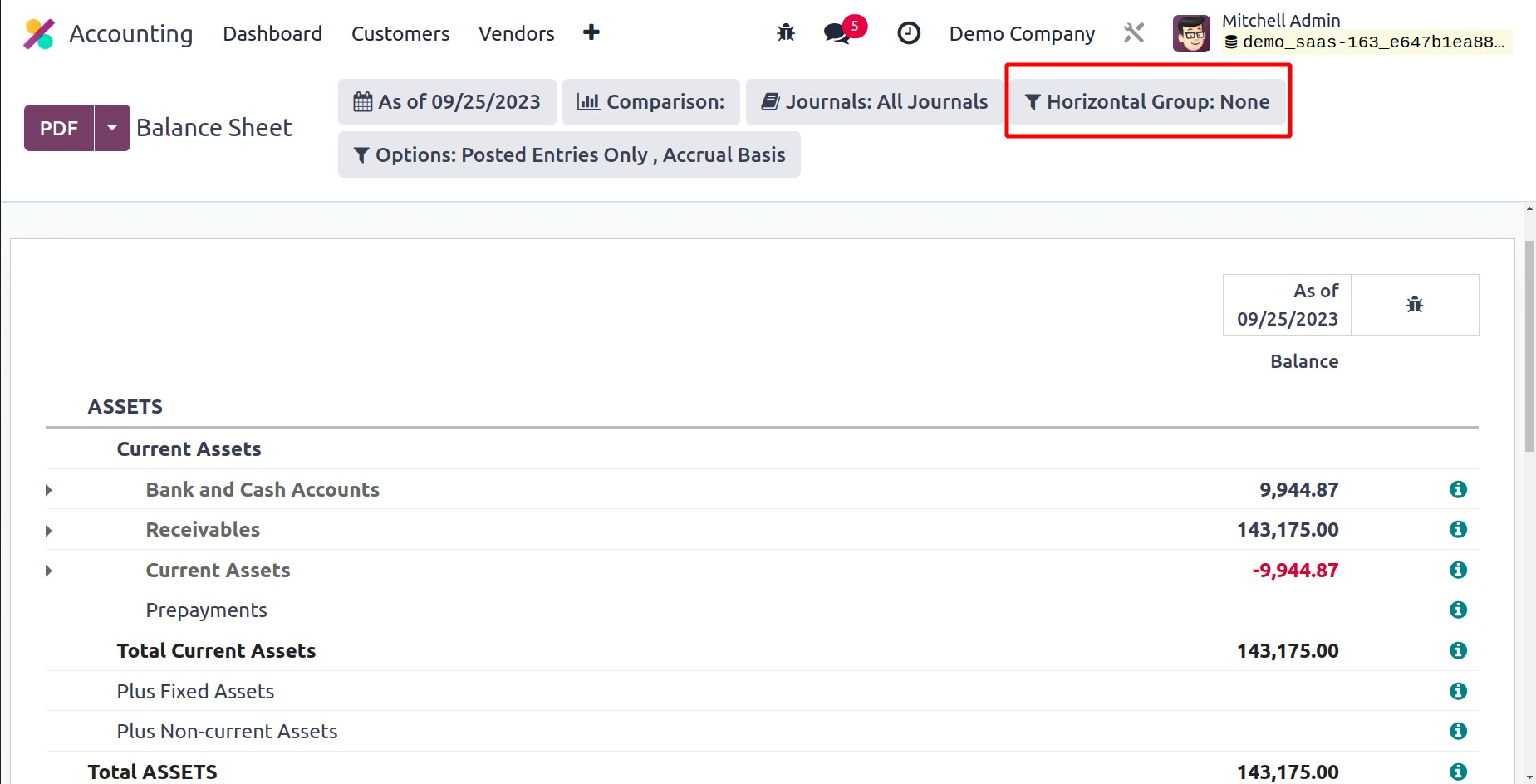Expand the Receivables row

click(49, 531)
